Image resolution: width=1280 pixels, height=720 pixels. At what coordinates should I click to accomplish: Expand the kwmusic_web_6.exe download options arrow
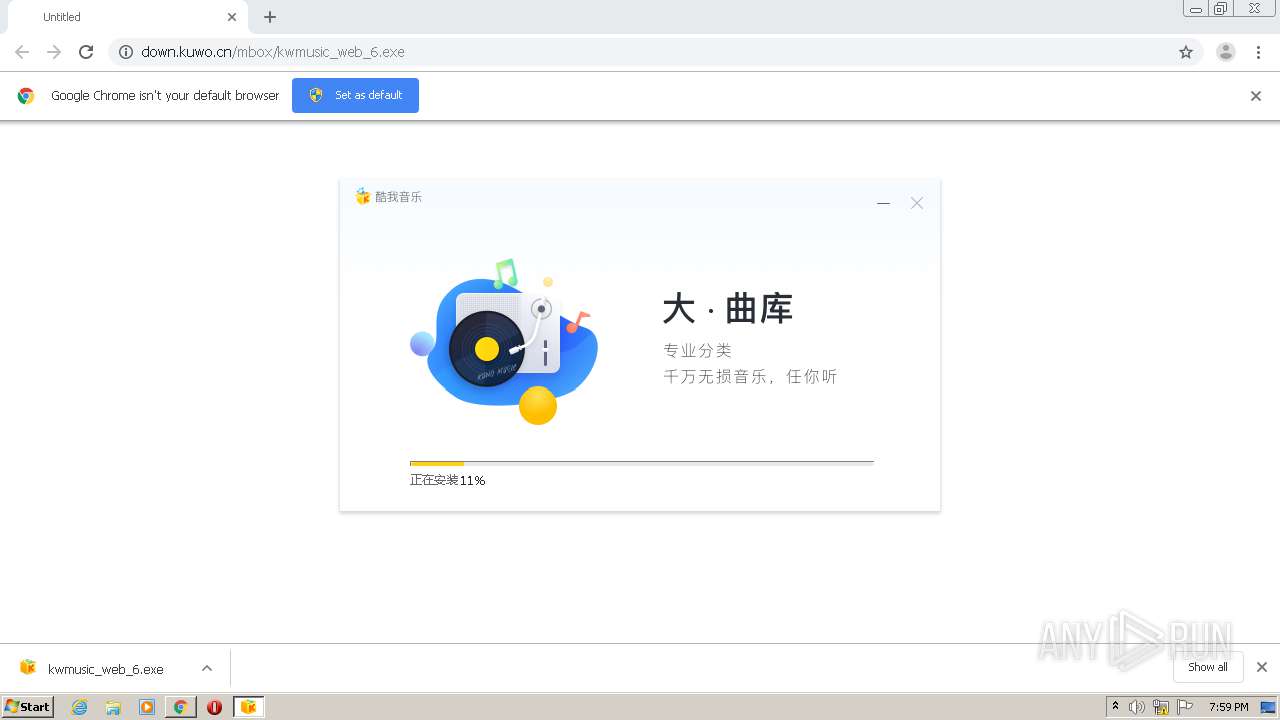(x=207, y=668)
